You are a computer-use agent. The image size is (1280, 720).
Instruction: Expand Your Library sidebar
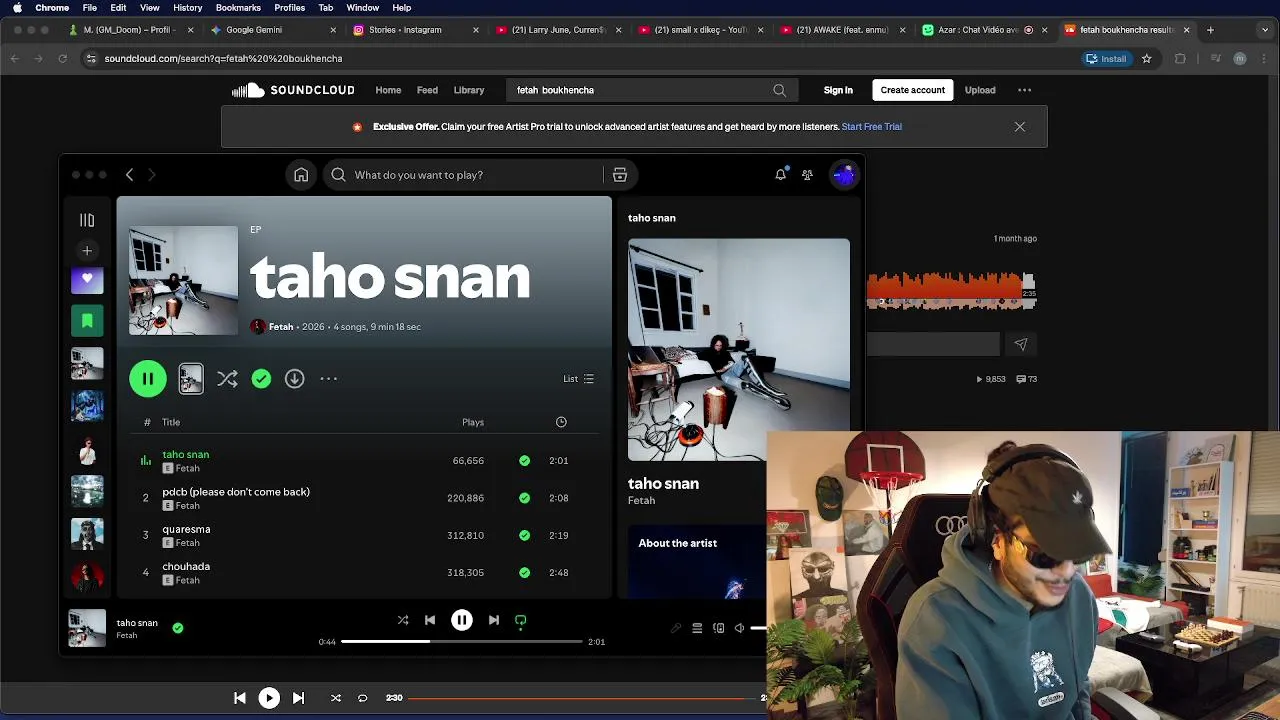(87, 220)
